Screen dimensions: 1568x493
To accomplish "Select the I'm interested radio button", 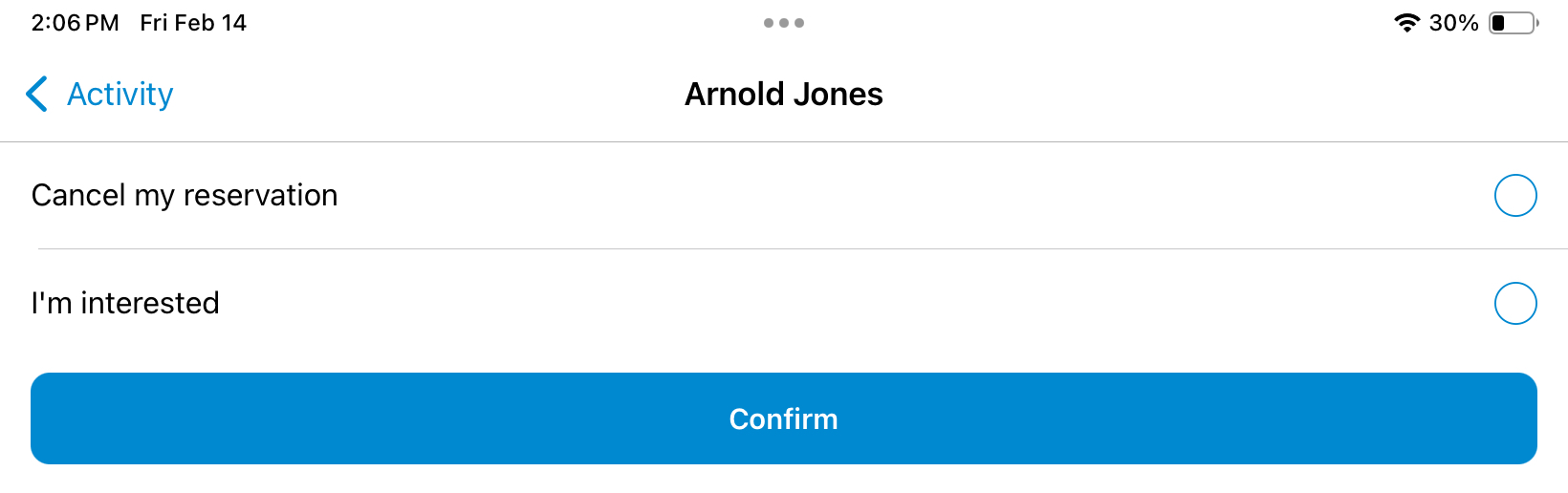I will tap(1515, 303).
